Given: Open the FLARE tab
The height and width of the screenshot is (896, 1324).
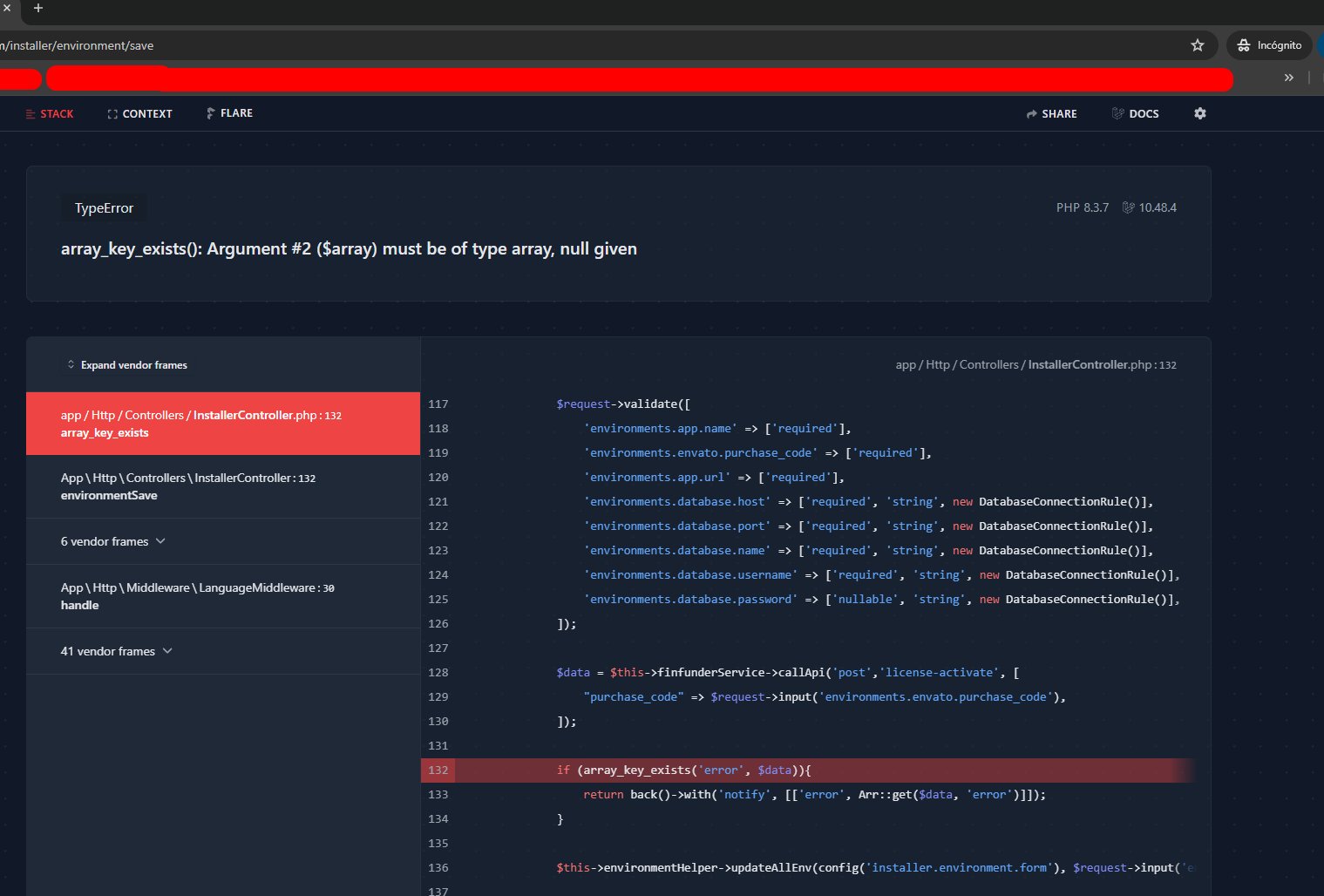Looking at the screenshot, I should click(229, 113).
